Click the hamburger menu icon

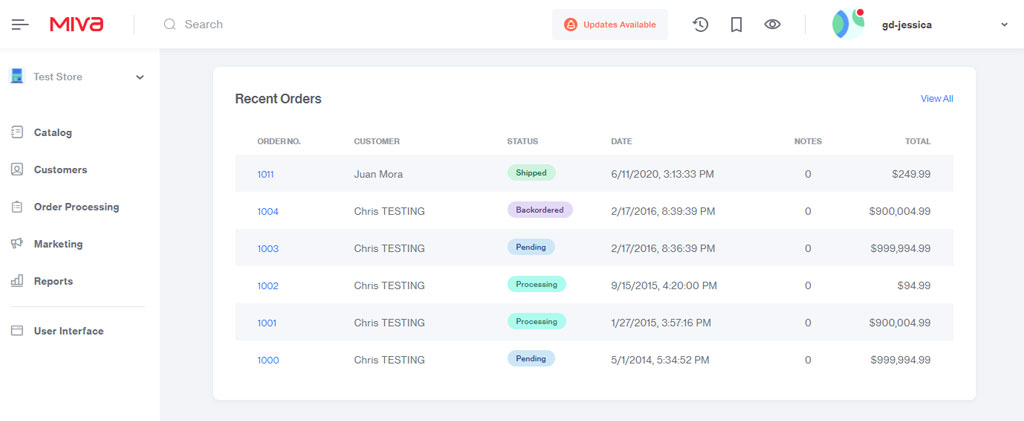coord(20,24)
